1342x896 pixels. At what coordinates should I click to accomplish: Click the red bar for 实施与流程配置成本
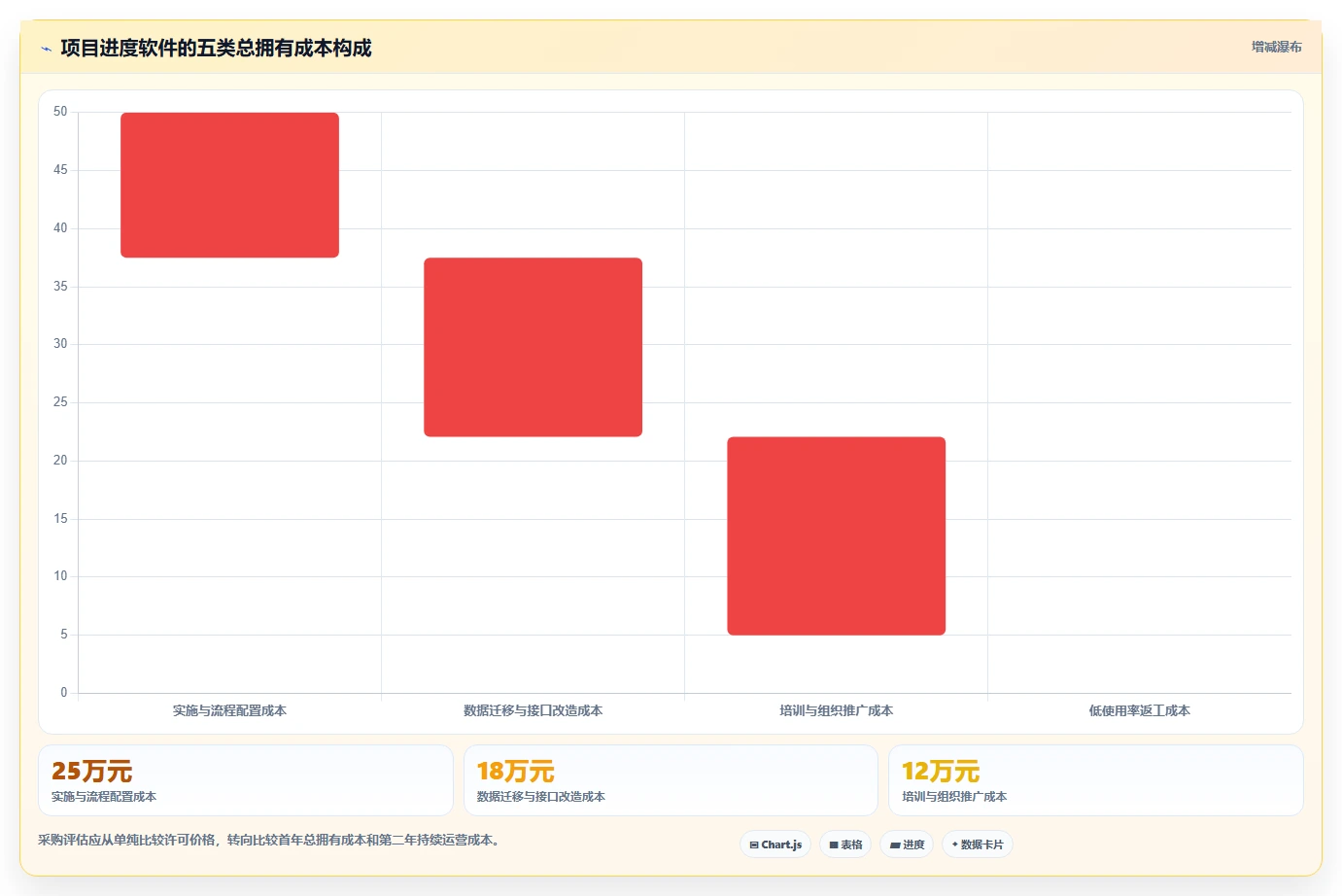pyautogui.click(x=229, y=185)
